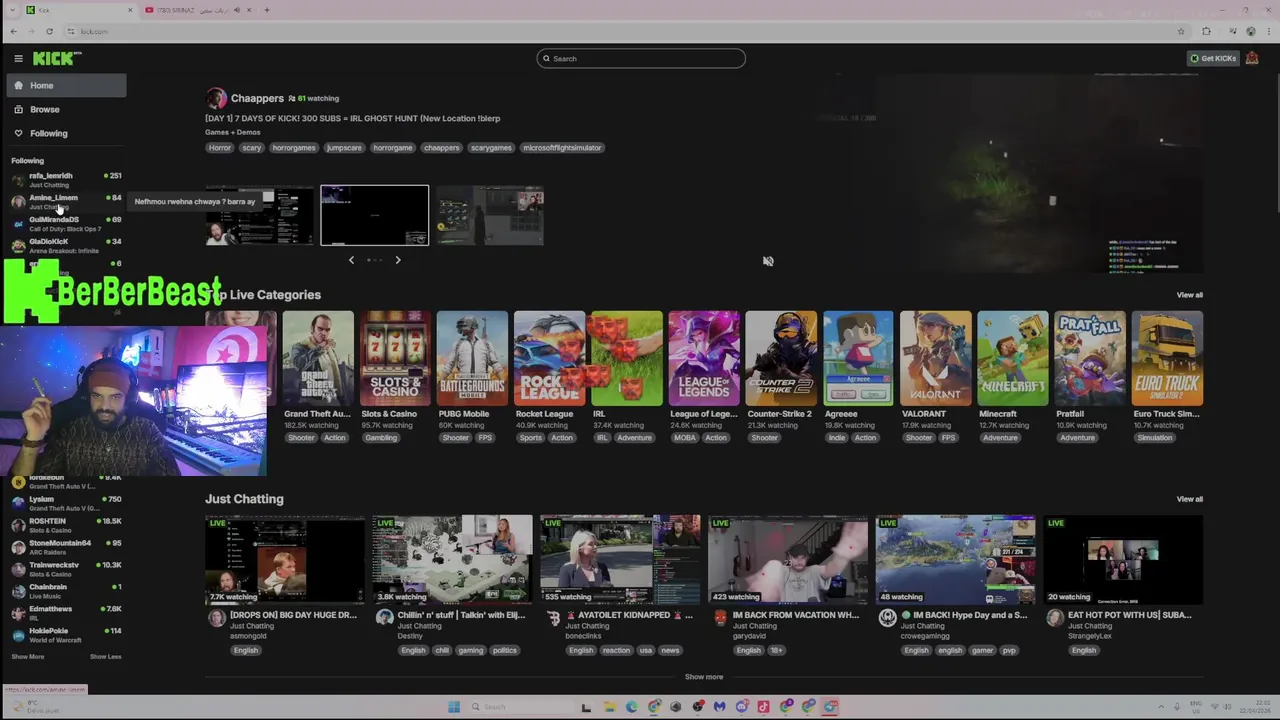Open bonecliinks AYATOILET KIDNAPPED stream thumbnail
Image resolution: width=1280 pixels, height=720 pixels.
point(621,560)
